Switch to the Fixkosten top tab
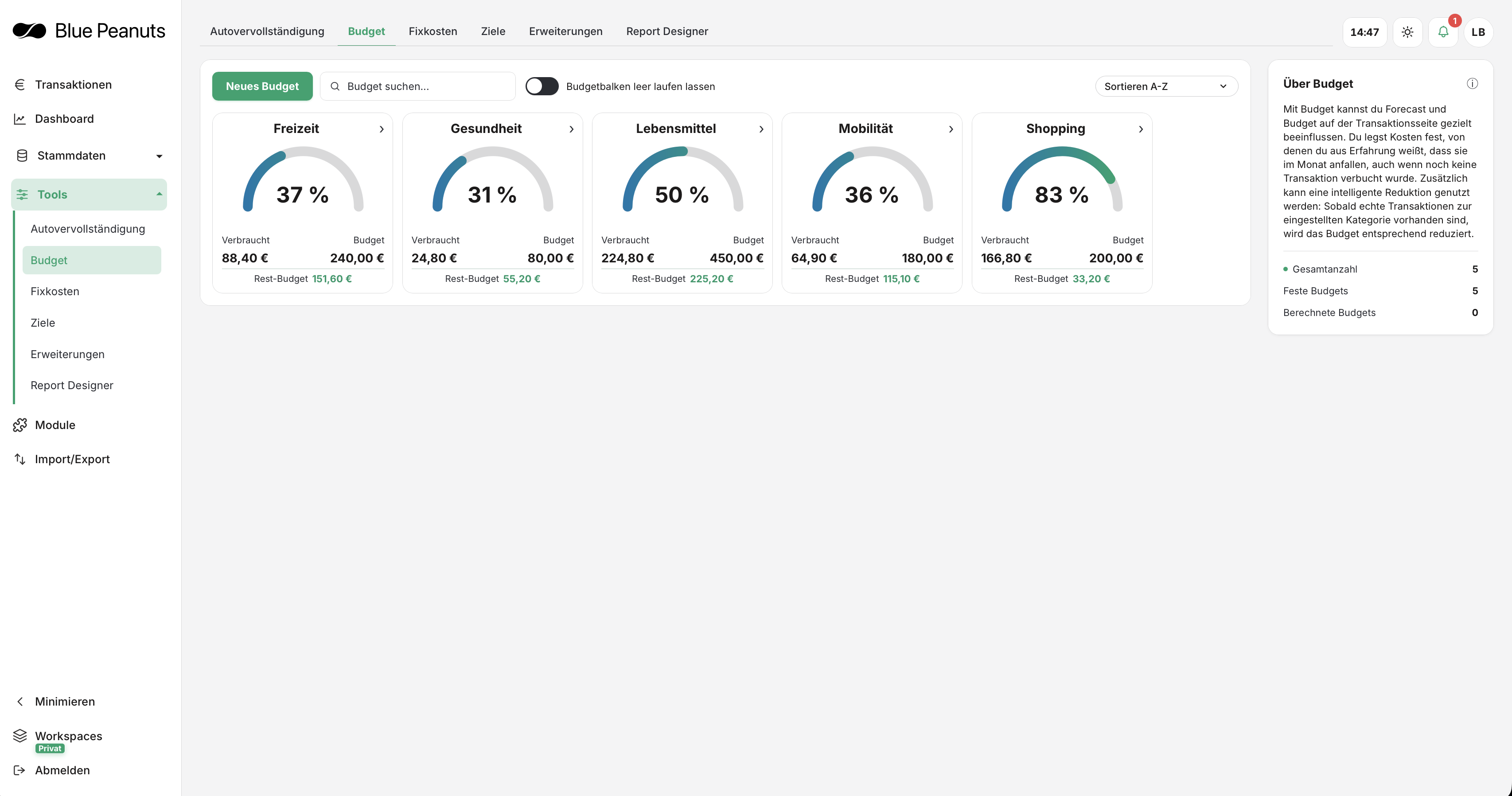 pos(433,31)
